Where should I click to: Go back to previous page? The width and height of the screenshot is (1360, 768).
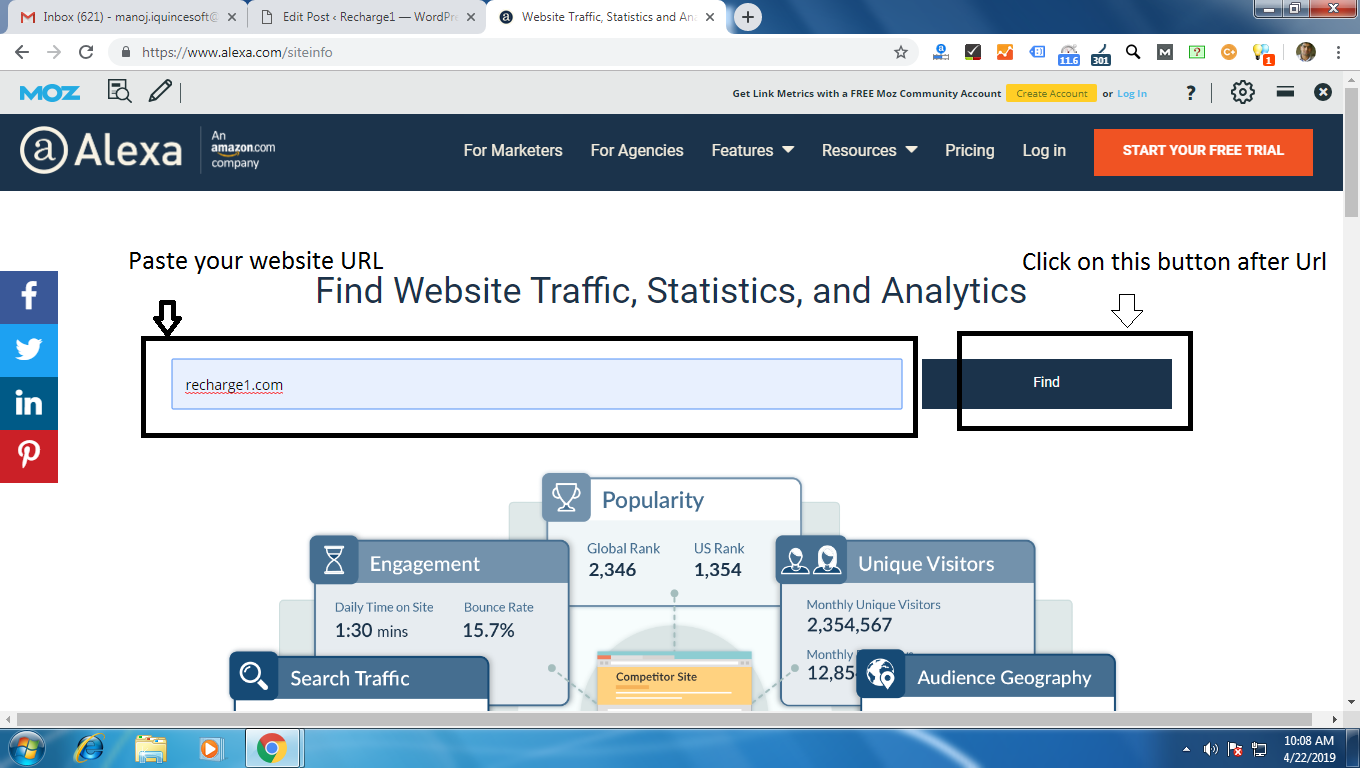coord(23,52)
